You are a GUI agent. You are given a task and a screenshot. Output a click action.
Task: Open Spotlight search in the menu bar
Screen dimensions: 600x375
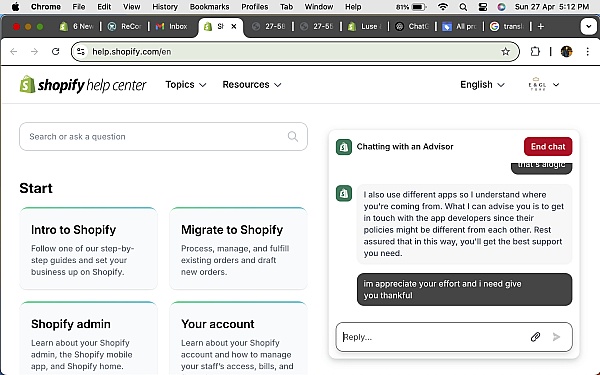pos(463,7)
